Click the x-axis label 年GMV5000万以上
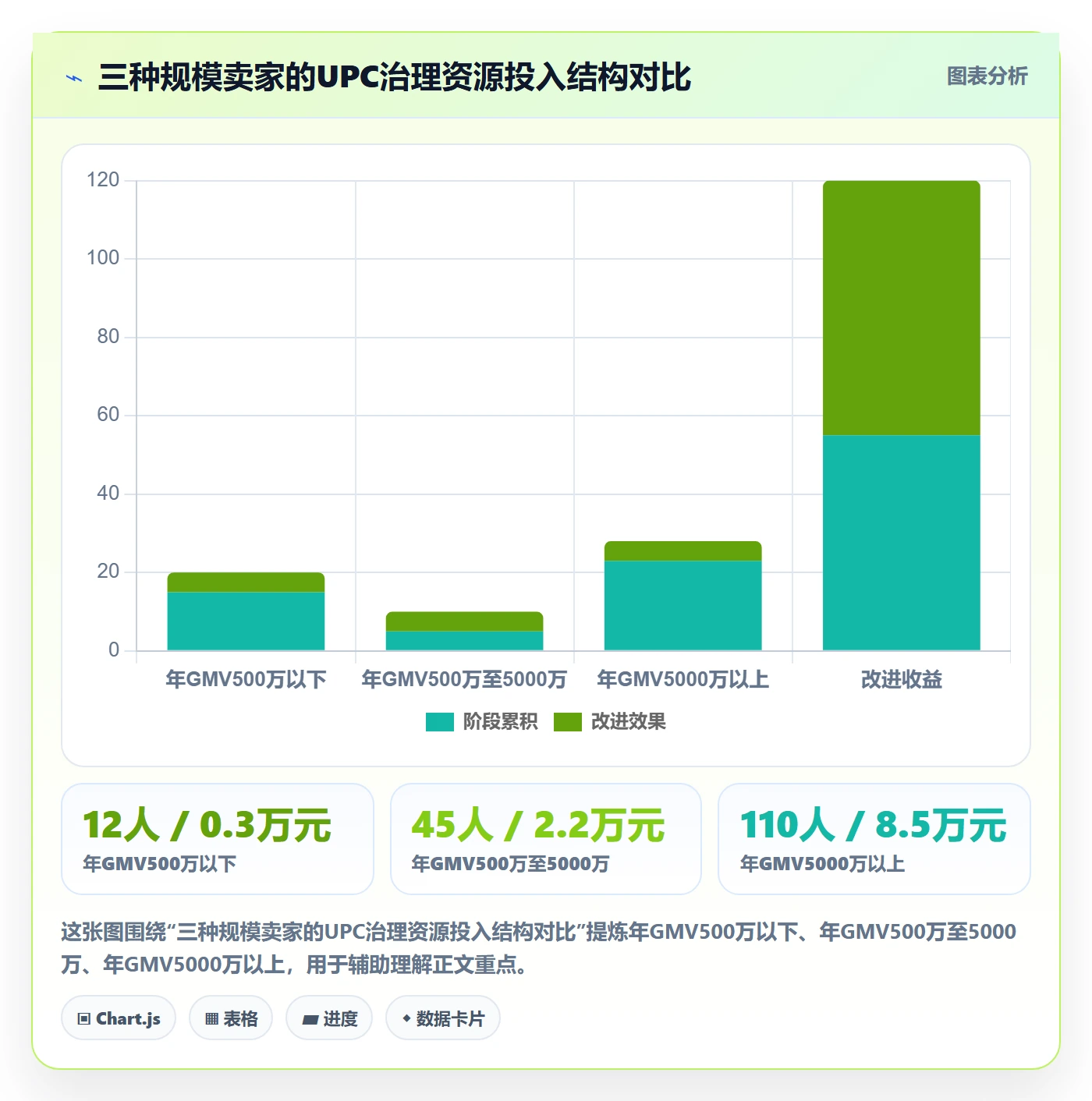 (683, 679)
